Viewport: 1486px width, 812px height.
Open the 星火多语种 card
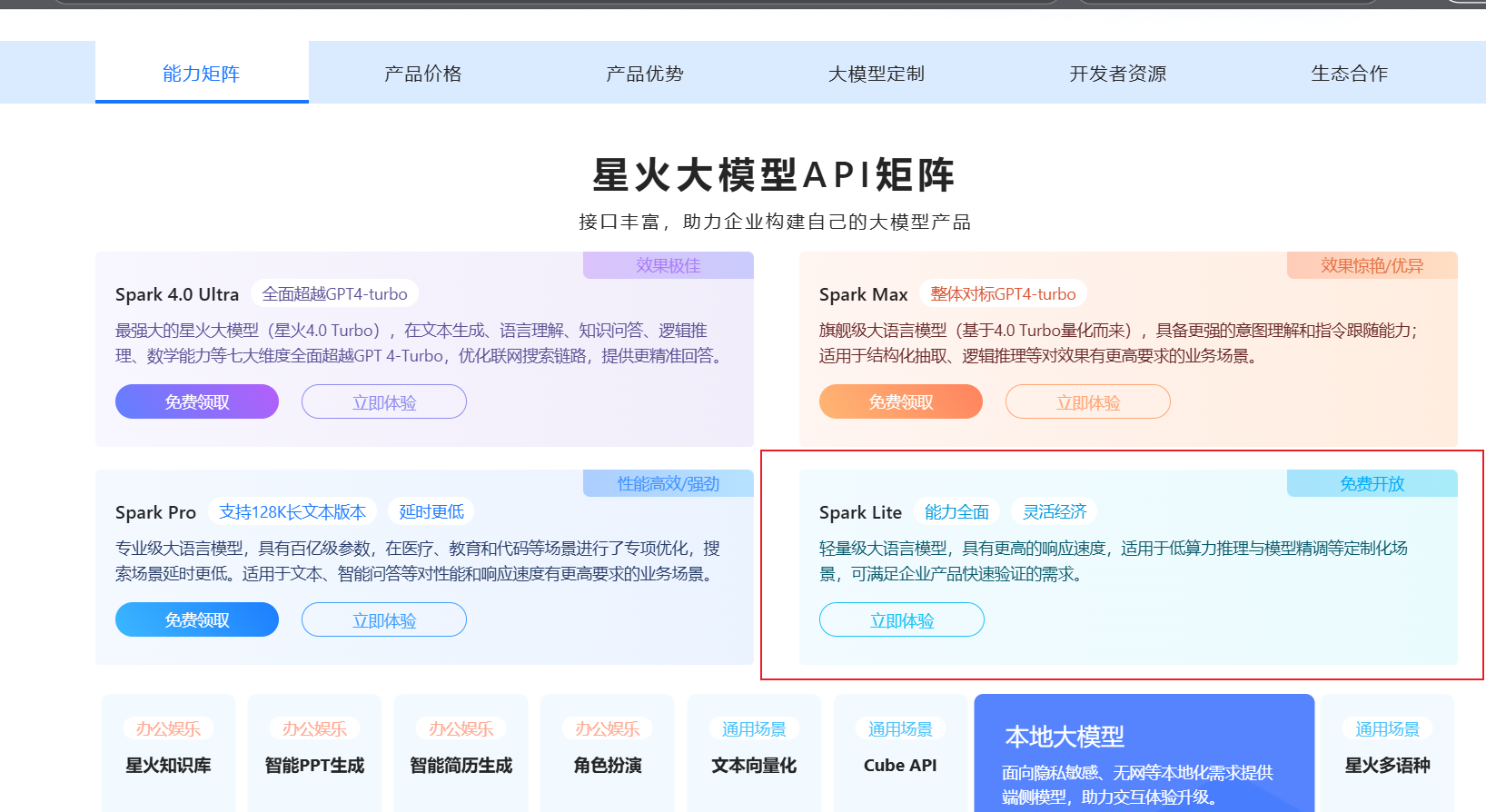(1388, 753)
